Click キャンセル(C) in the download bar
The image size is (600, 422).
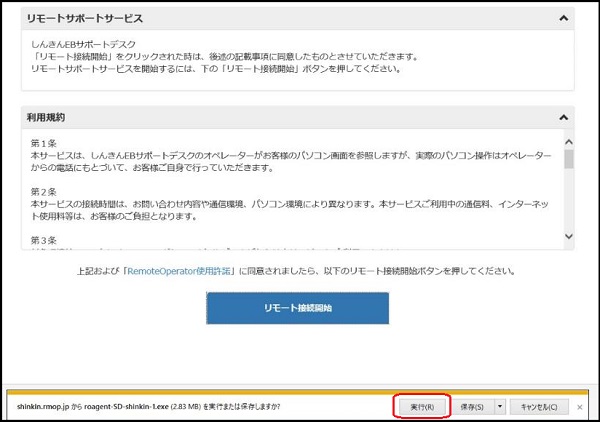[540, 407]
